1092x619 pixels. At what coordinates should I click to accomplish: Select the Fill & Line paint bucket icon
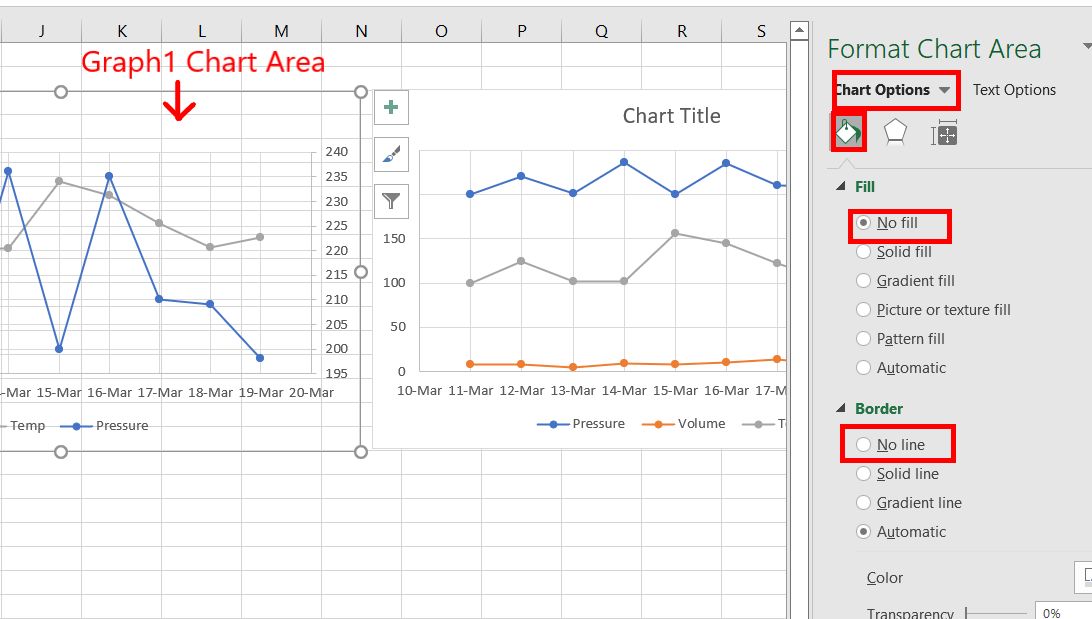846,131
